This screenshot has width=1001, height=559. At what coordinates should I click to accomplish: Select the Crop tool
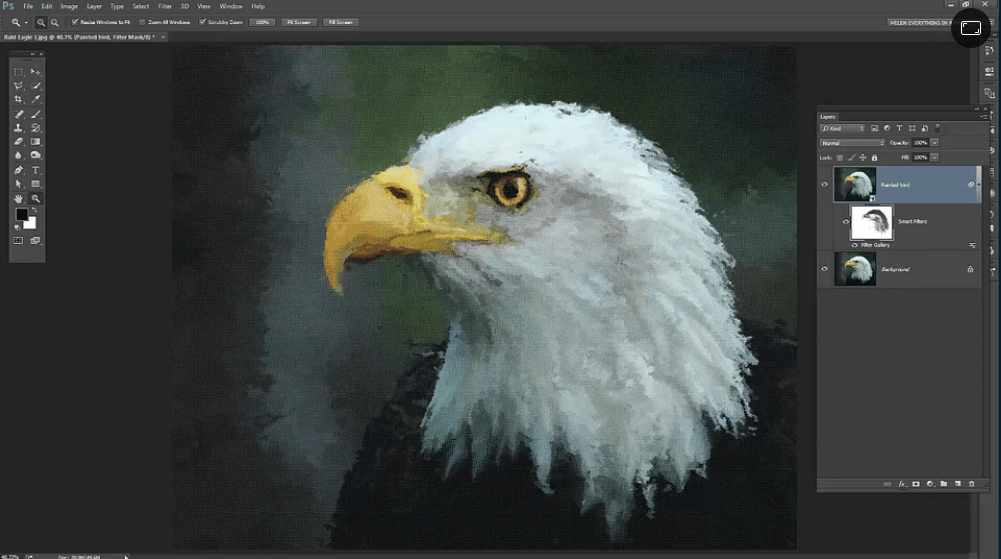point(18,100)
